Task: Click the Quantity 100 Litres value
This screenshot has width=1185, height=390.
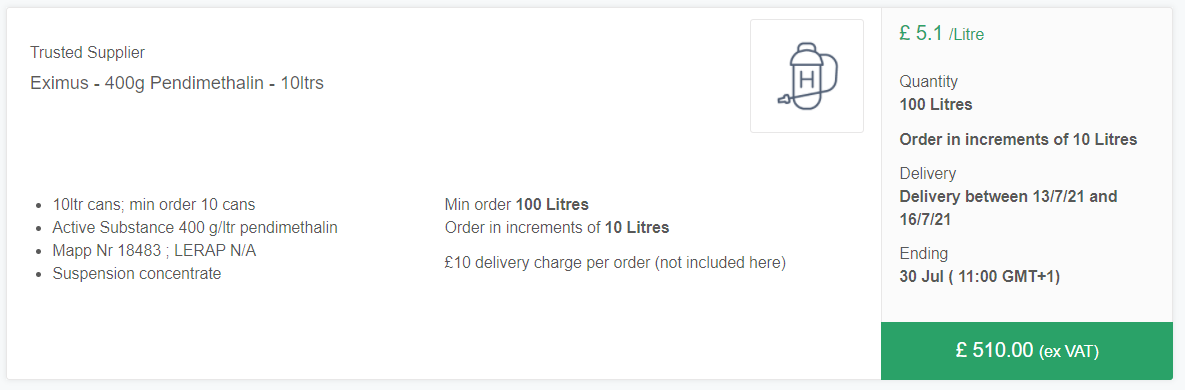Action: [936, 104]
